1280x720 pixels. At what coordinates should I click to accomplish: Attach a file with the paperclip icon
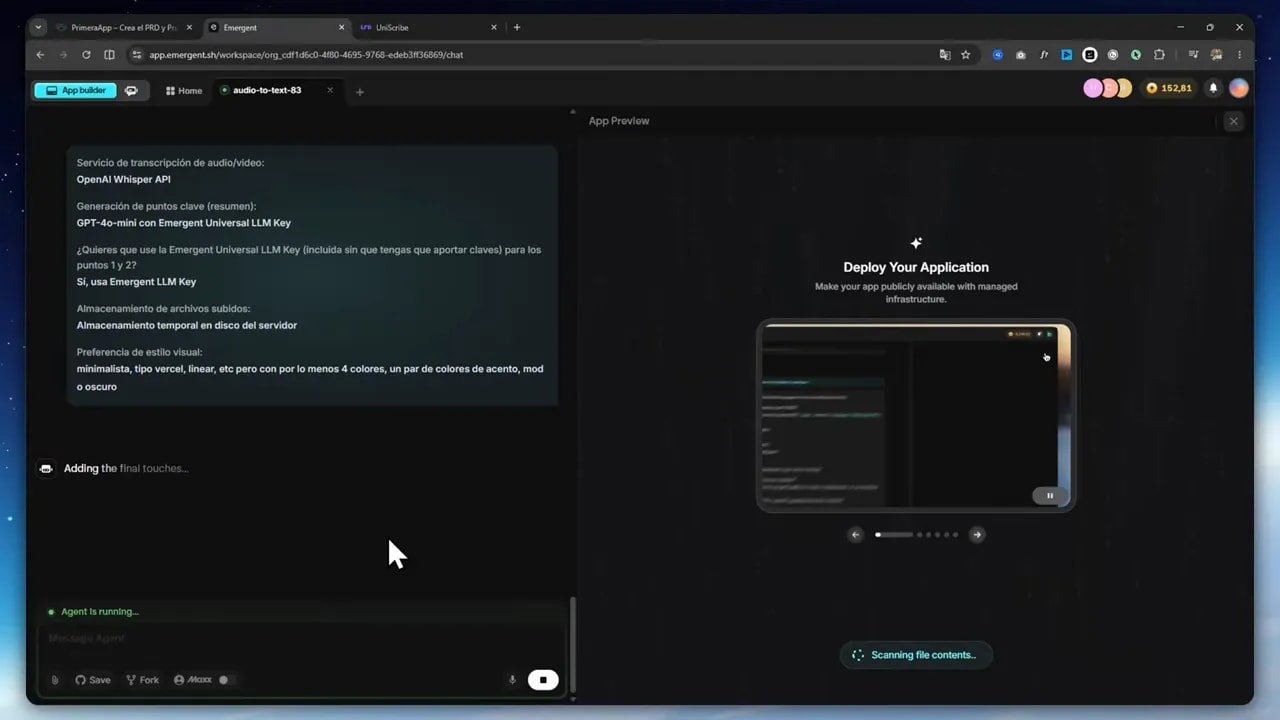(55, 680)
